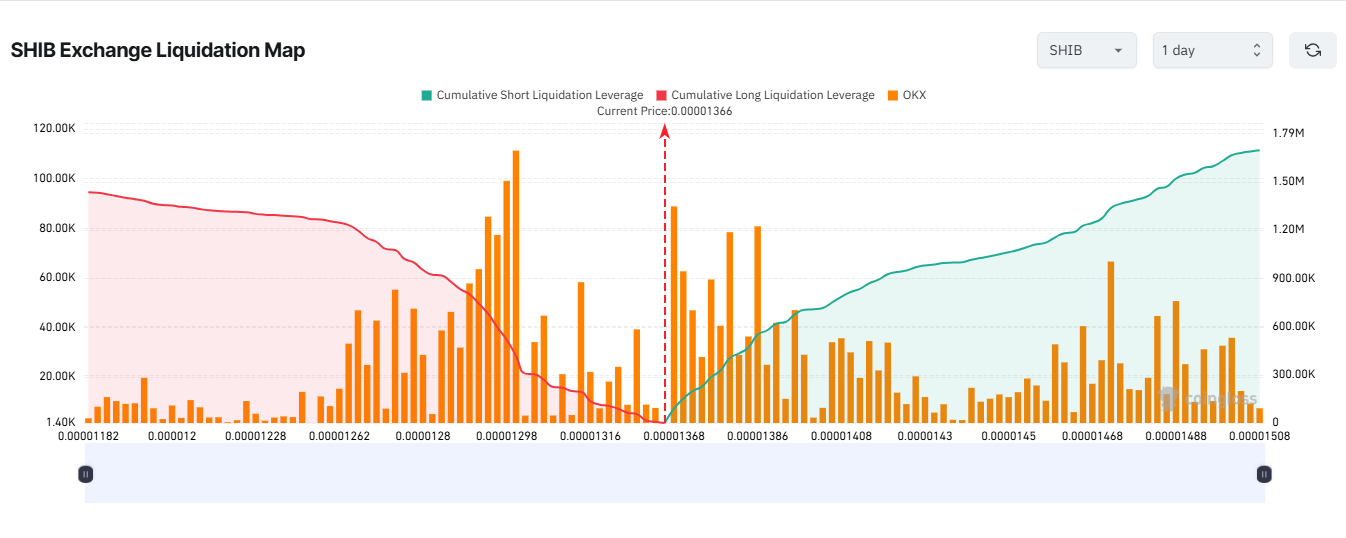This screenshot has width=1346, height=538.
Task: Click the 0.0000145 x-axis label
Action: coord(1009,436)
